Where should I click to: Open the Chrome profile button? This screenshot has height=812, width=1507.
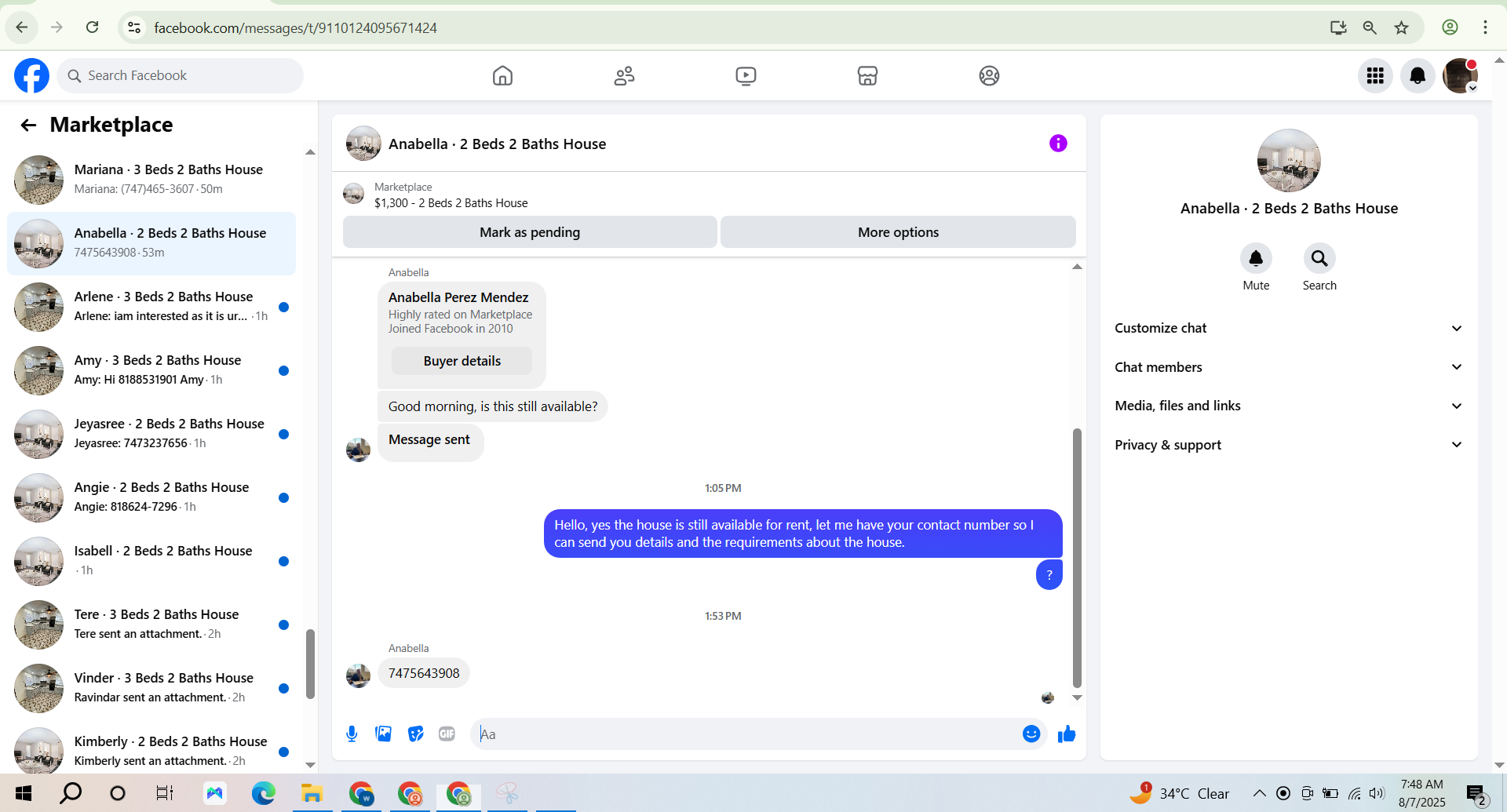[1450, 27]
